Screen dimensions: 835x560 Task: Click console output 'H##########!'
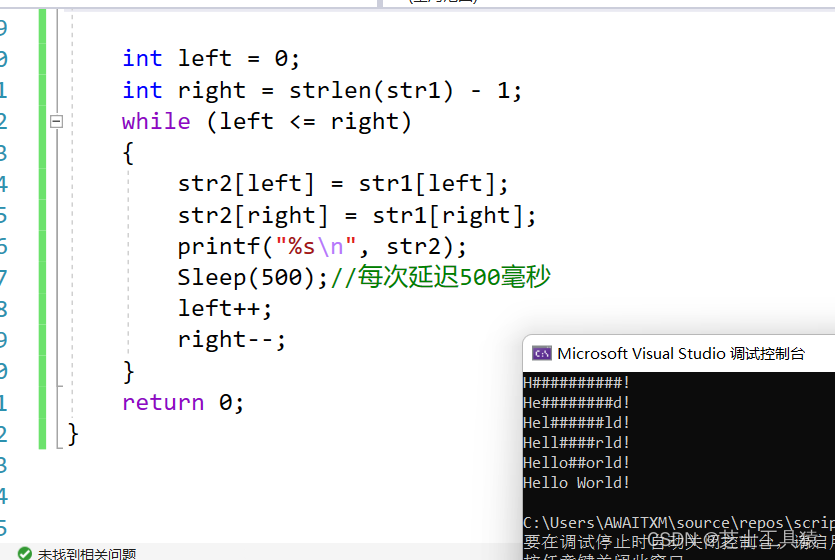[x=576, y=383]
